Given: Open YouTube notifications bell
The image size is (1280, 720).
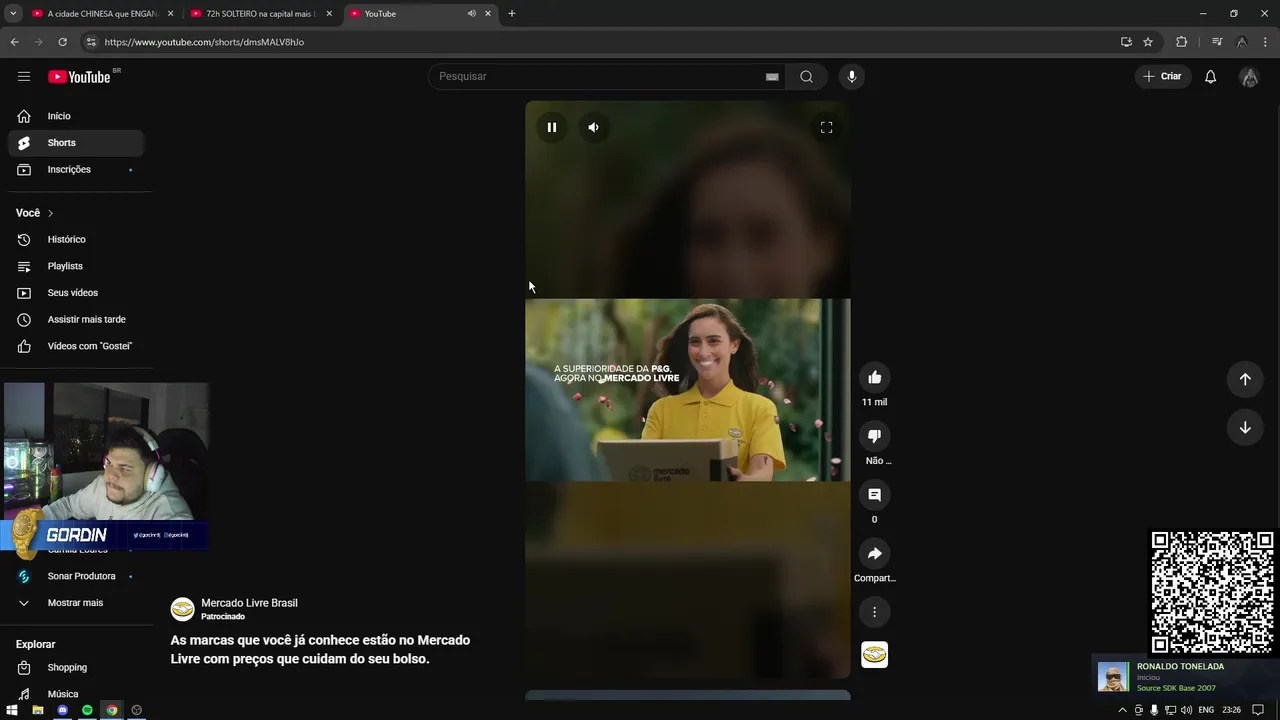Looking at the screenshot, I should [x=1210, y=77].
